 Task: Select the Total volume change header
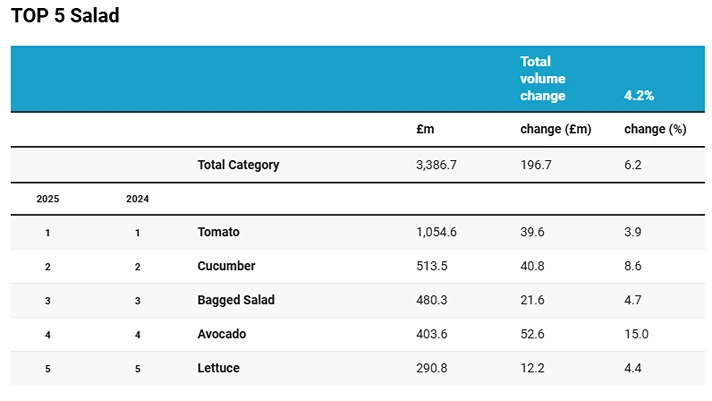[543, 79]
